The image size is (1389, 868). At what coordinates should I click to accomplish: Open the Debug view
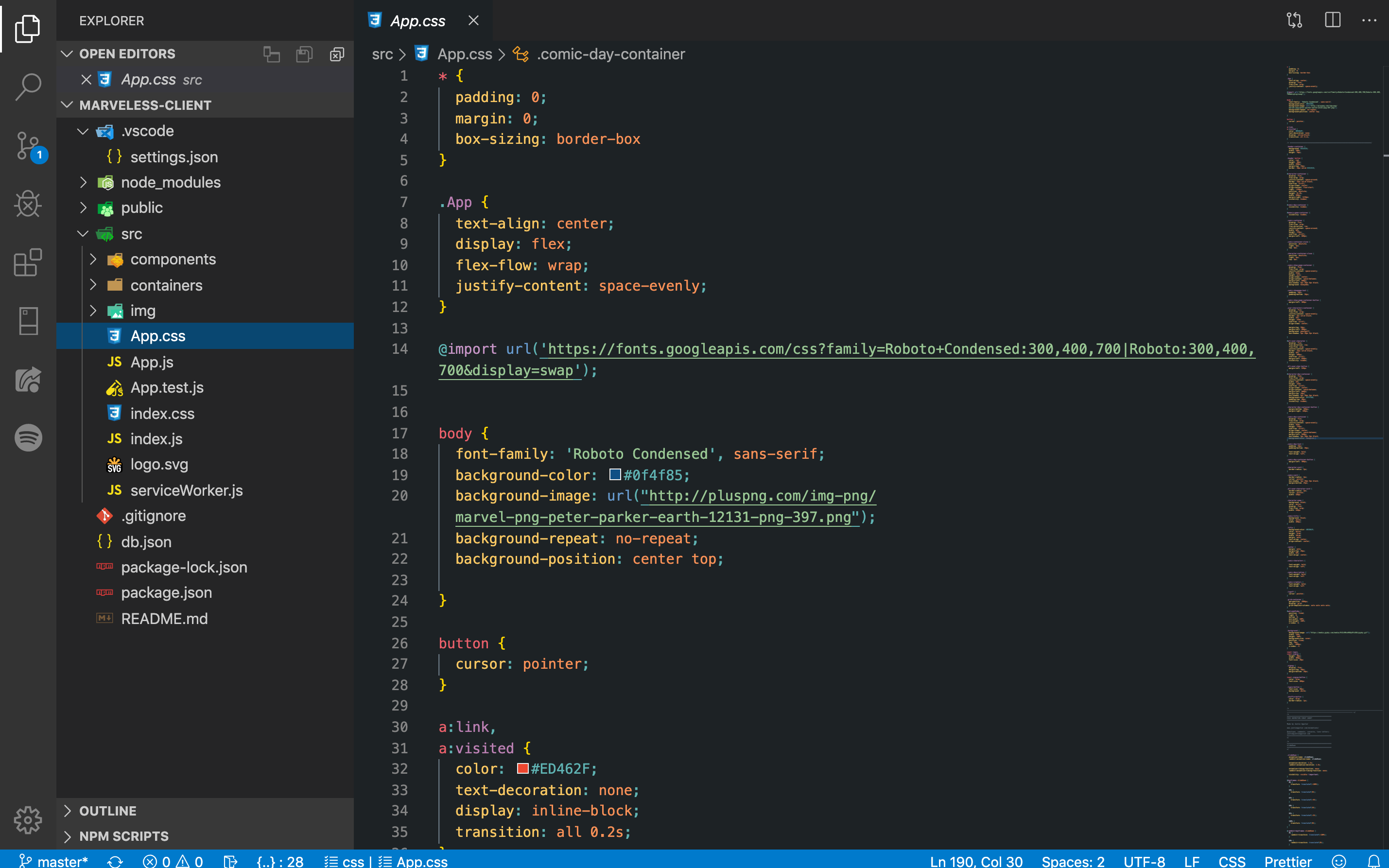pos(28,205)
